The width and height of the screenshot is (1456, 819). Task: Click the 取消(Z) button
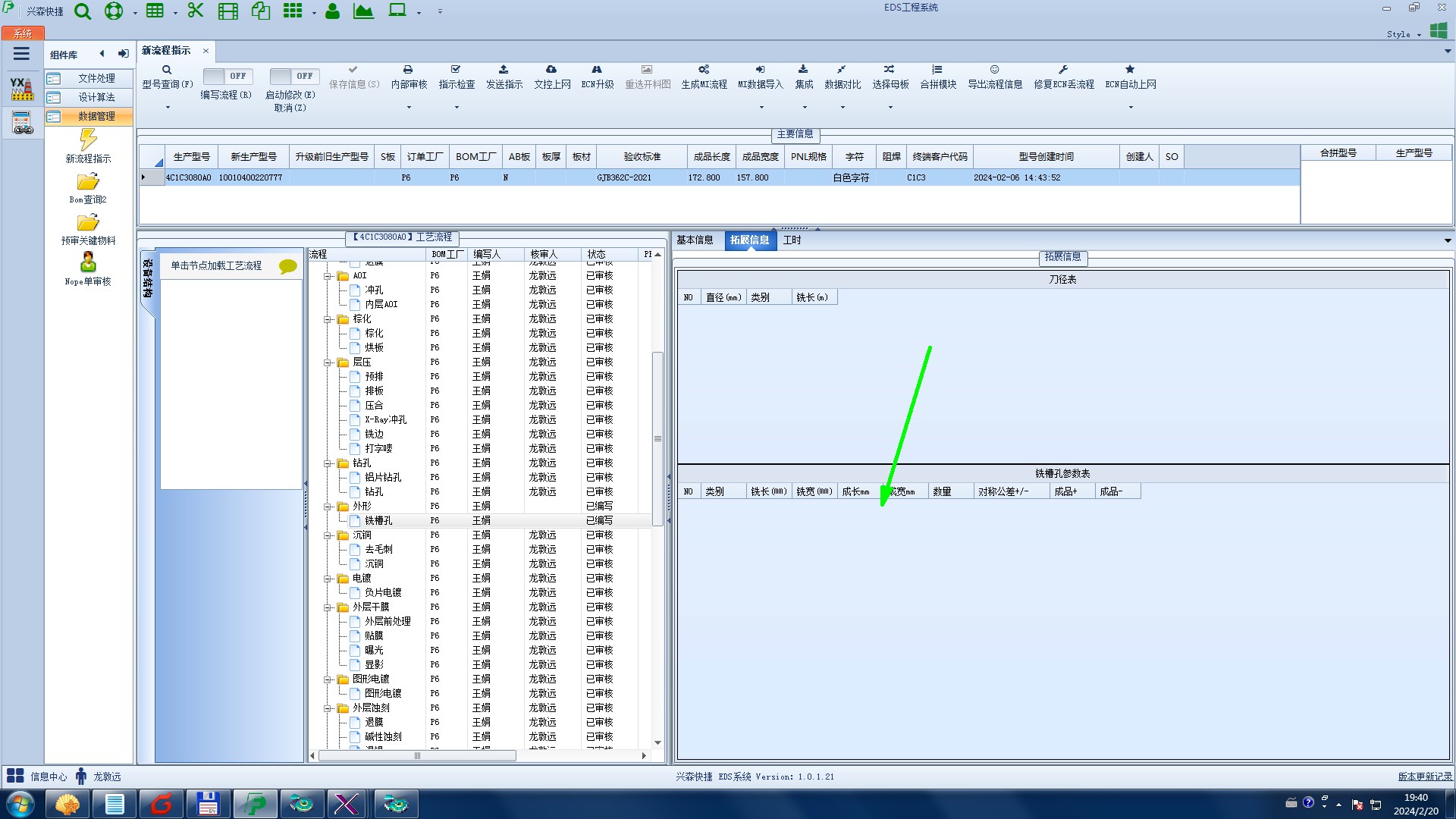290,108
